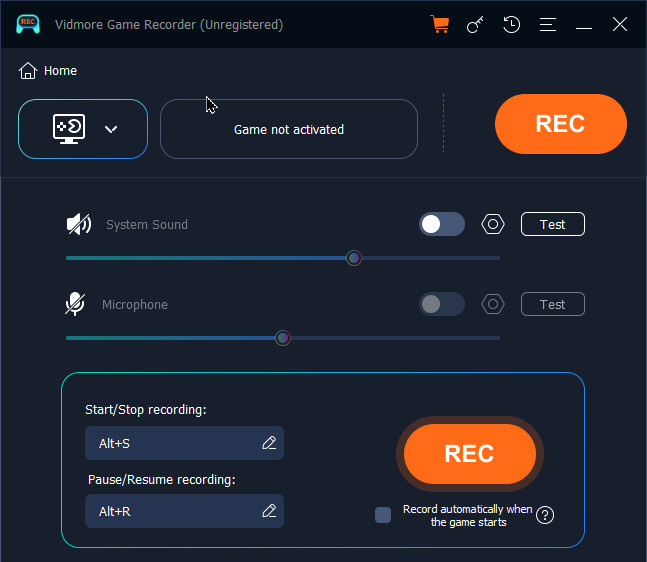This screenshot has height=562, width=647.
Task: Click the muted Microphone icon
Action: point(75,304)
